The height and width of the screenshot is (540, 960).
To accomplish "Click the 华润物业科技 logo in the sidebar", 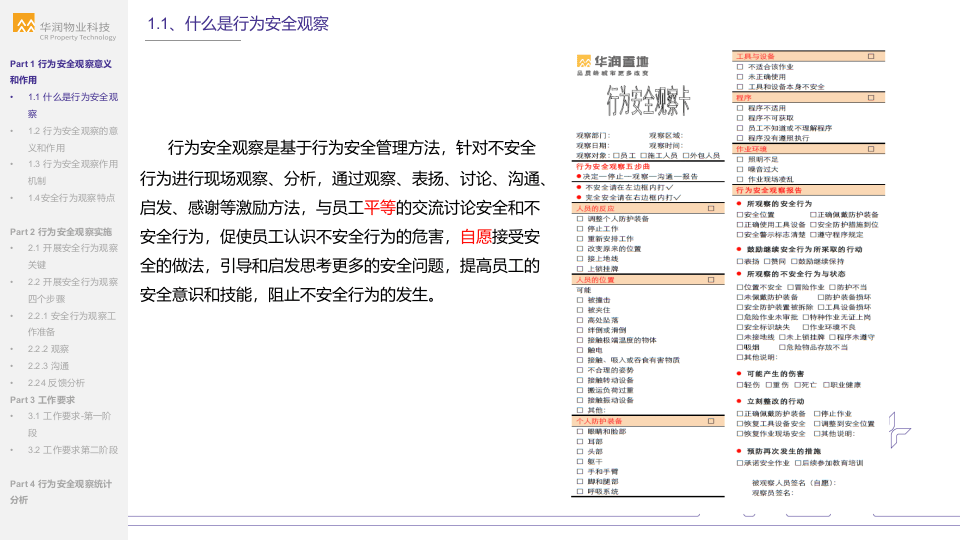I will (64, 28).
